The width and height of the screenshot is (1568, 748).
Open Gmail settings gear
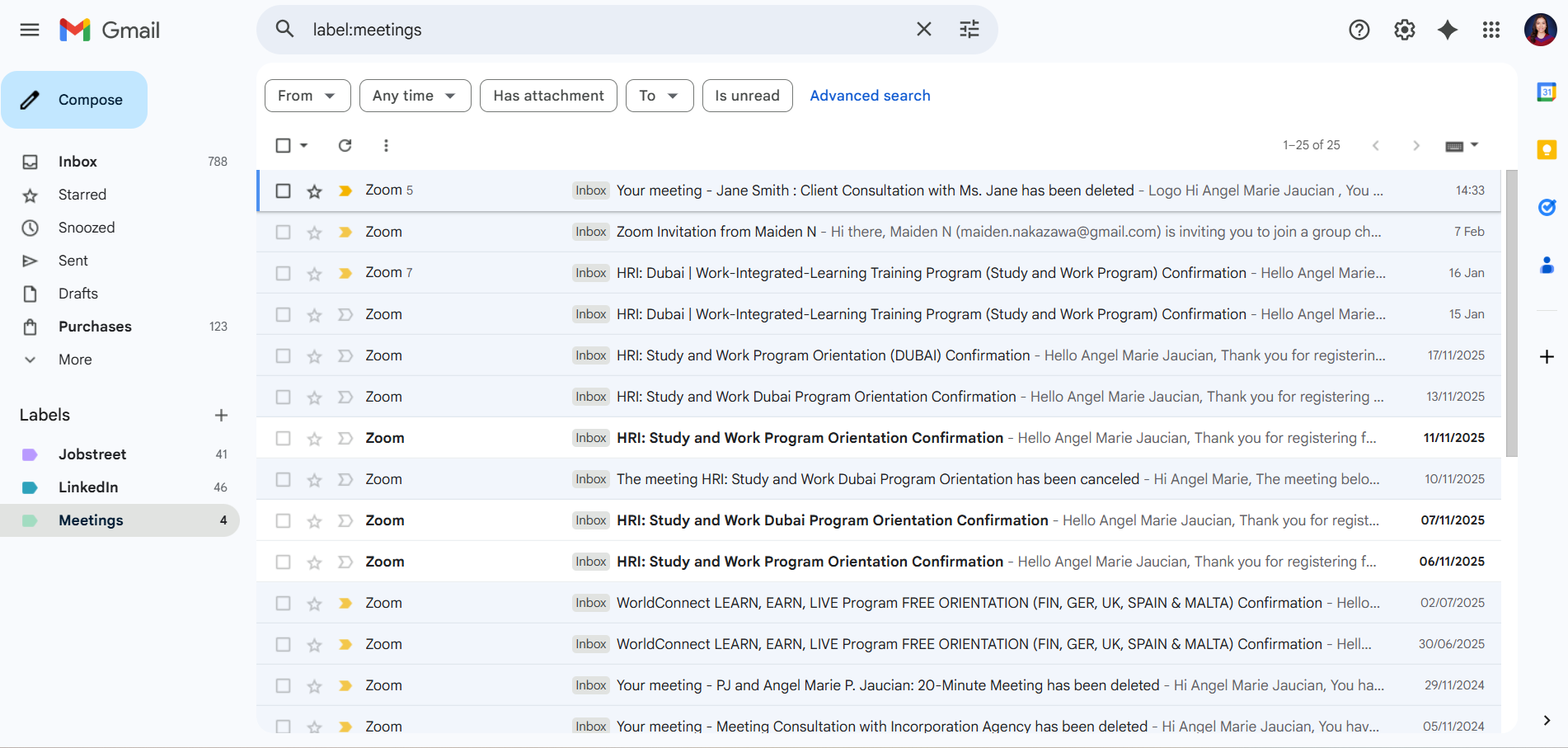(x=1404, y=31)
